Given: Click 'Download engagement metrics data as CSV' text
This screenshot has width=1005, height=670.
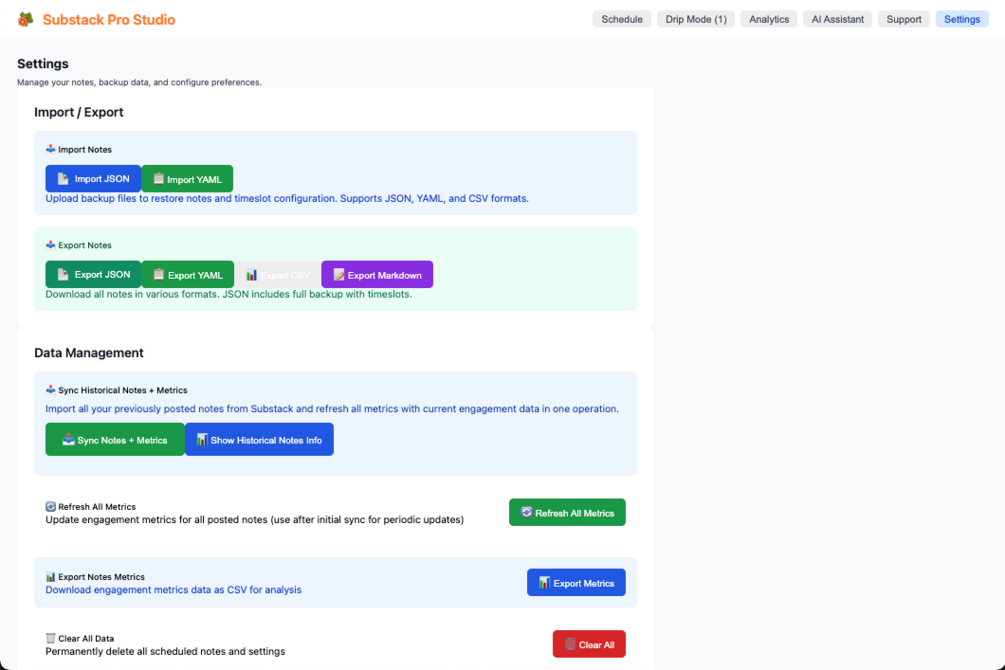Looking at the screenshot, I should 173,590.
